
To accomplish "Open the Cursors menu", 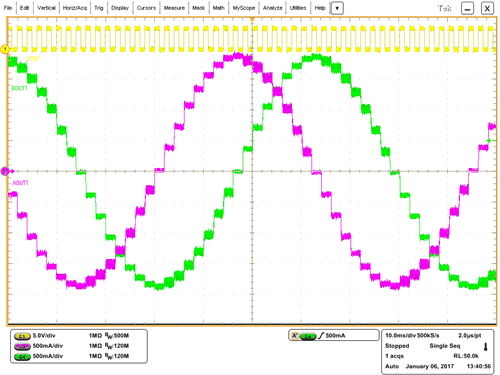I will [146, 8].
